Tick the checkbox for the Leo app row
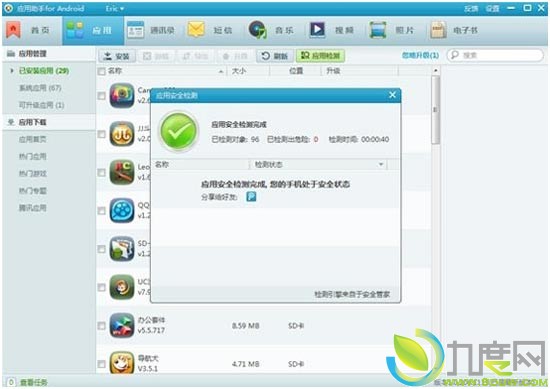550x389 pixels. (x=101, y=172)
